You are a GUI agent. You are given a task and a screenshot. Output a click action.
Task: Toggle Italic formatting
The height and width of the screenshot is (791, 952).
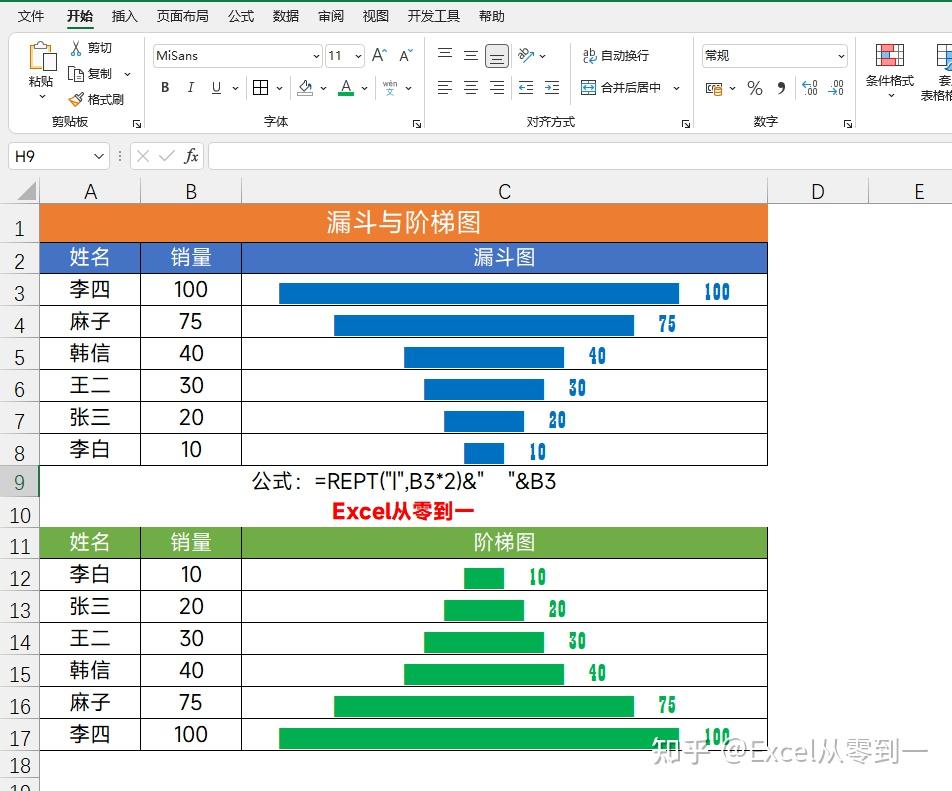[190, 87]
